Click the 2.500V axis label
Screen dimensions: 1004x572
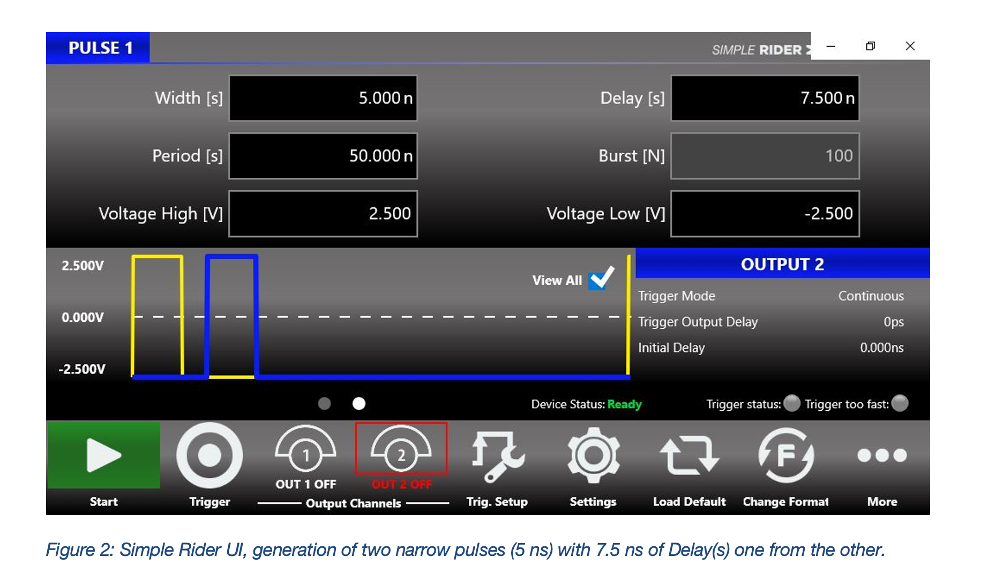coord(83,266)
